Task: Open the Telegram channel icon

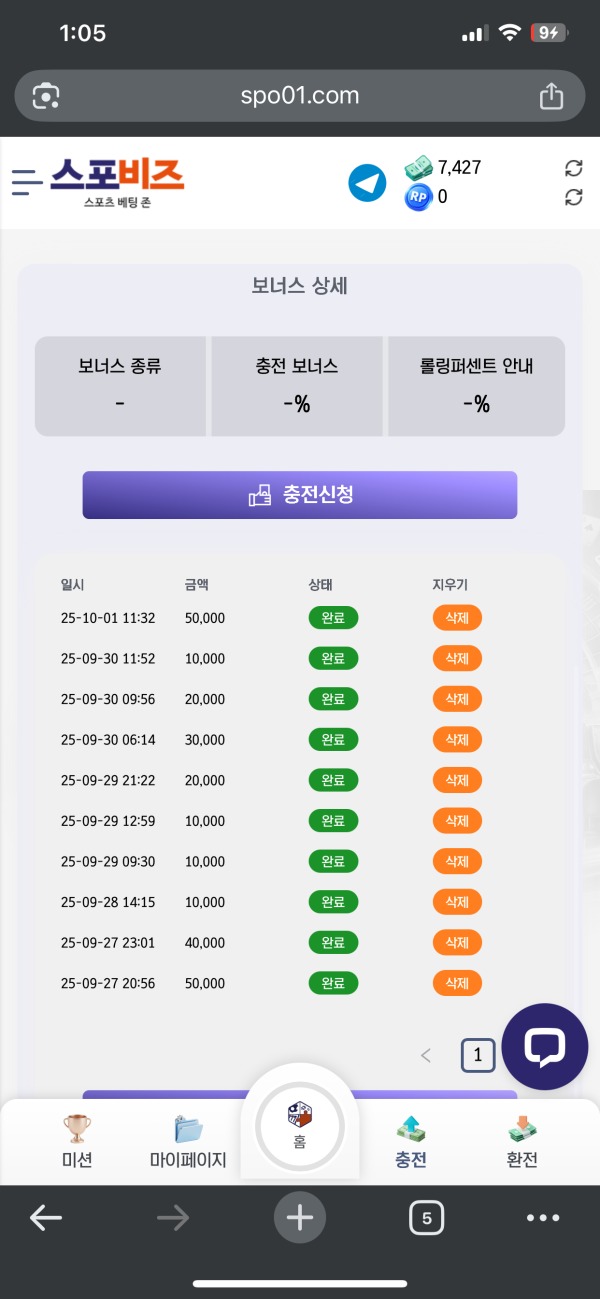Action: pyautogui.click(x=367, y=182)
